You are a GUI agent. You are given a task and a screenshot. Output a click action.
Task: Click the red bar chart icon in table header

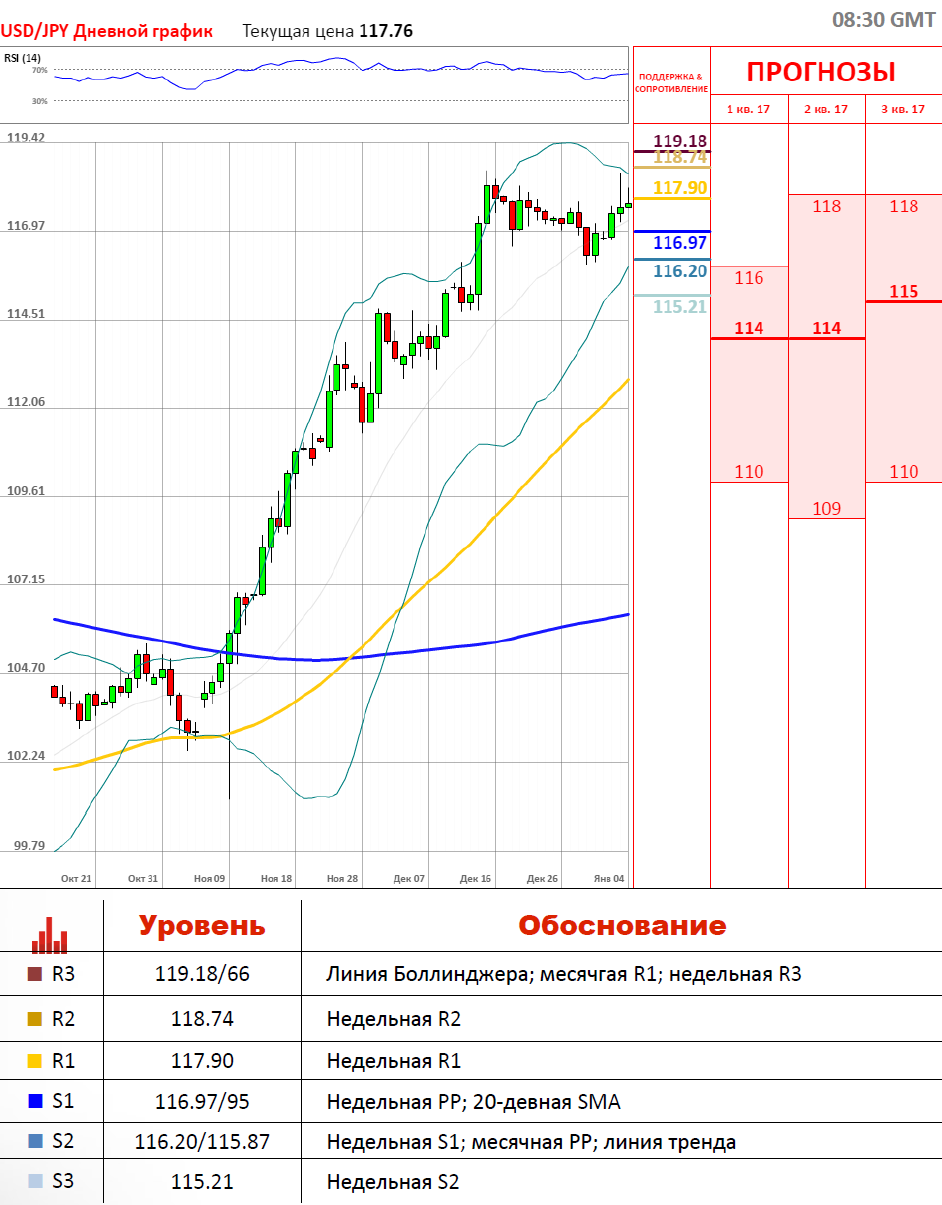[50, 933]
